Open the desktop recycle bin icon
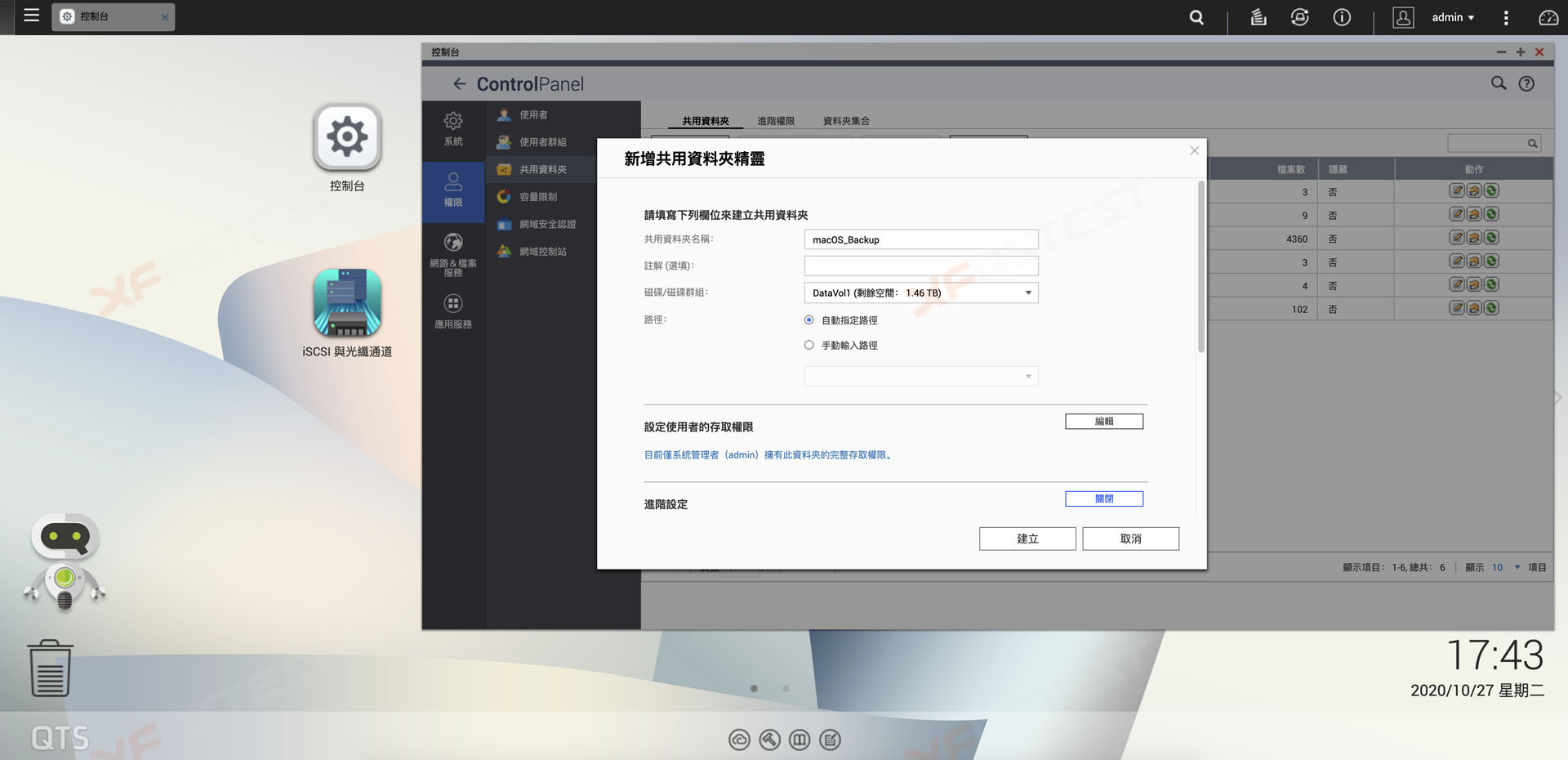This screenshot has width=1568, height=760. [x=51, y=668]
